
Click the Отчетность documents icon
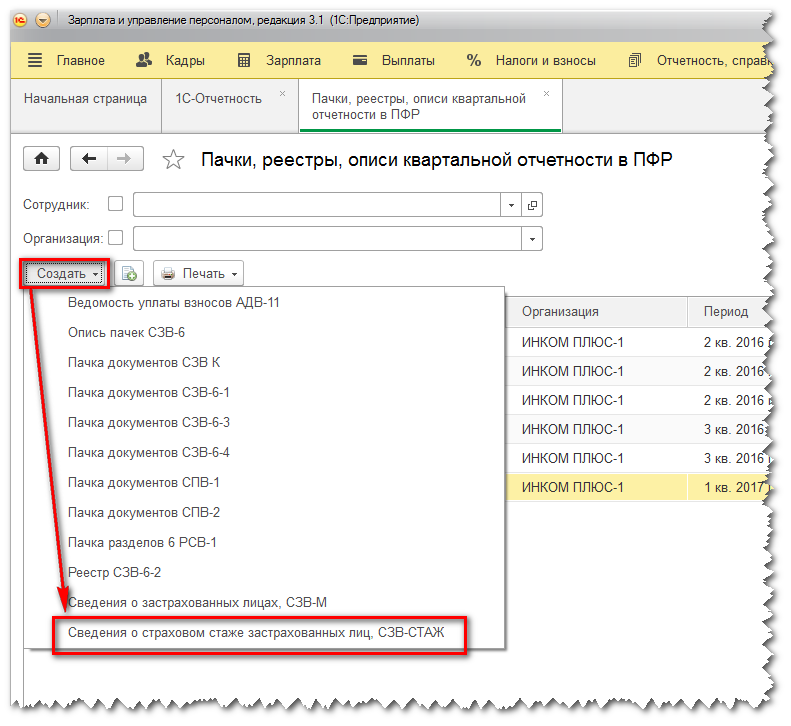(635, 61)
